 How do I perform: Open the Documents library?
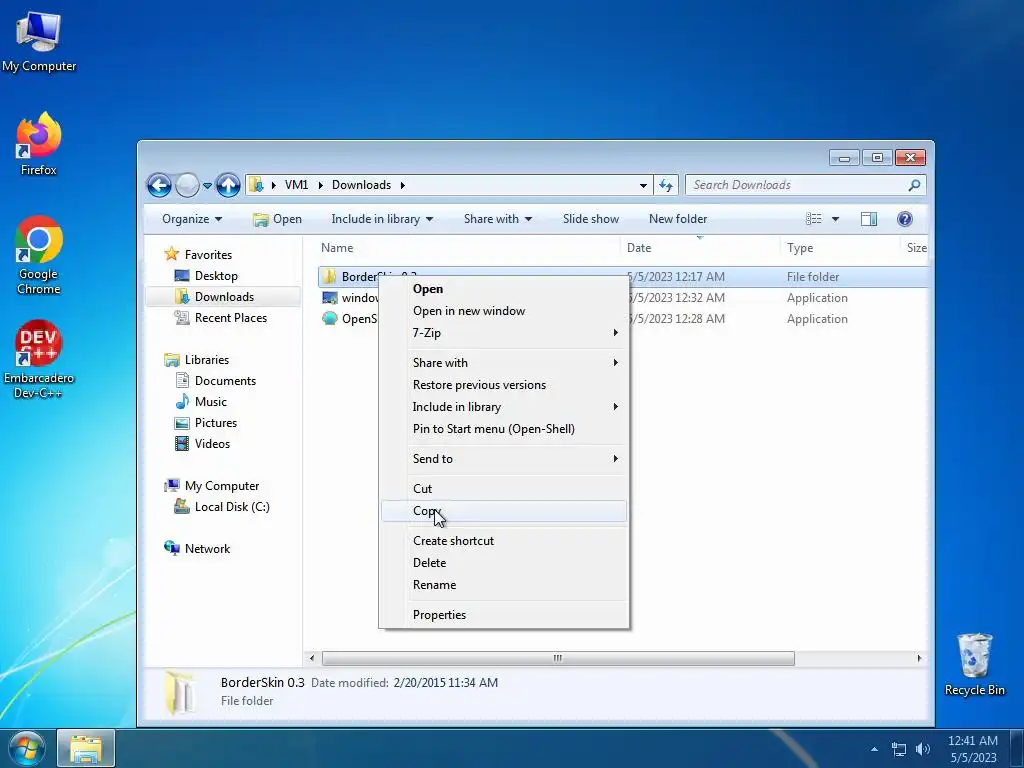tap(216, 381)
